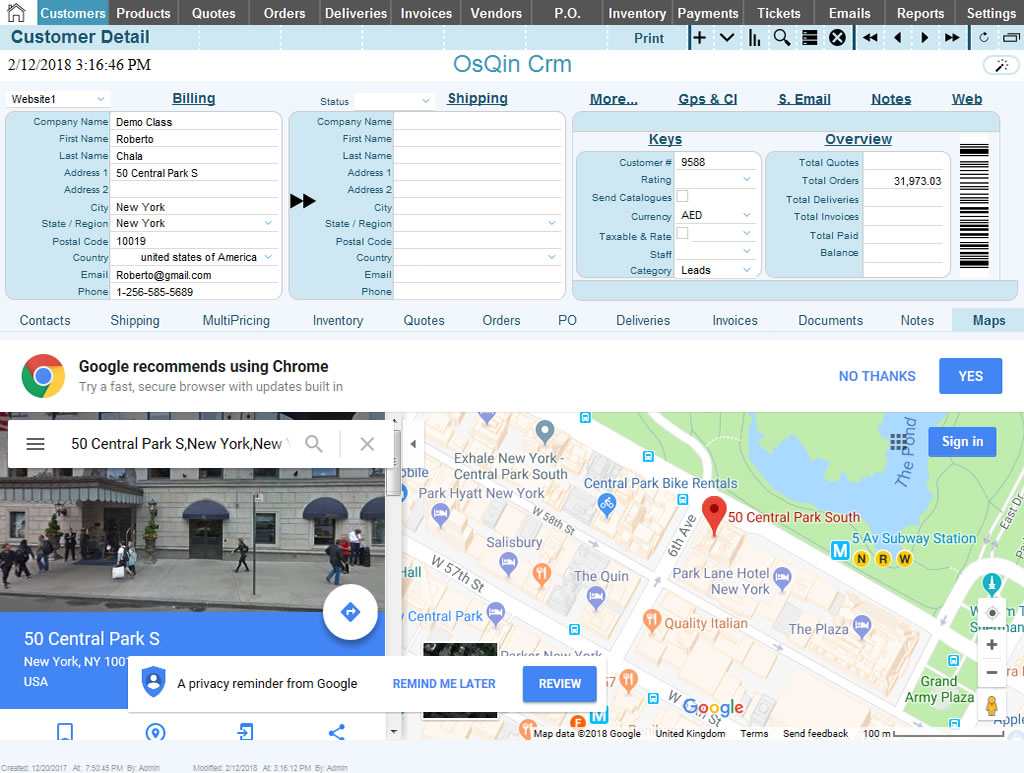This screenshot has height=773, width=1024.
Task: Go to the Home icon
Action: tap(16, 12)
